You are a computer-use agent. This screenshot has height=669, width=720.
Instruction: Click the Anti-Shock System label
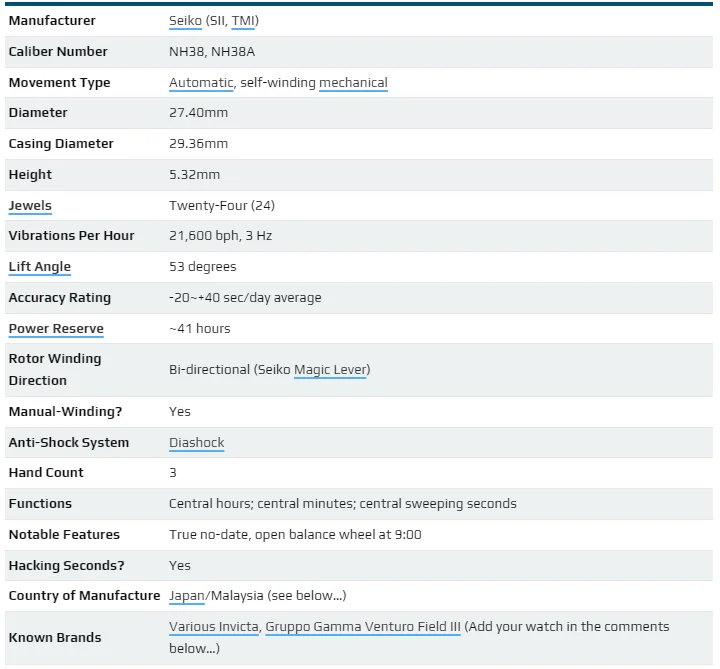(x=69, y=443)
